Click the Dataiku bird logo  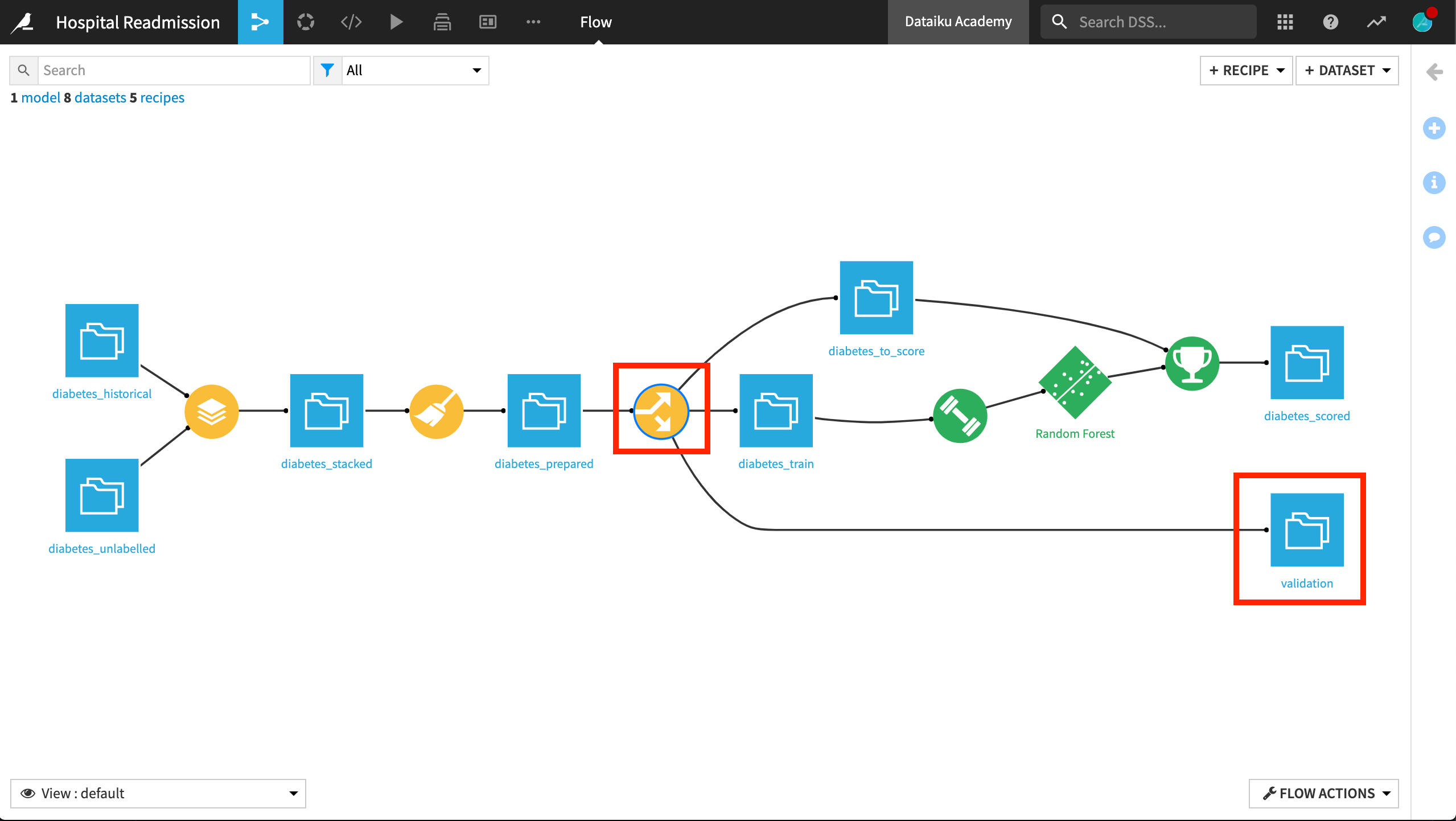click(x=23, y=22)
